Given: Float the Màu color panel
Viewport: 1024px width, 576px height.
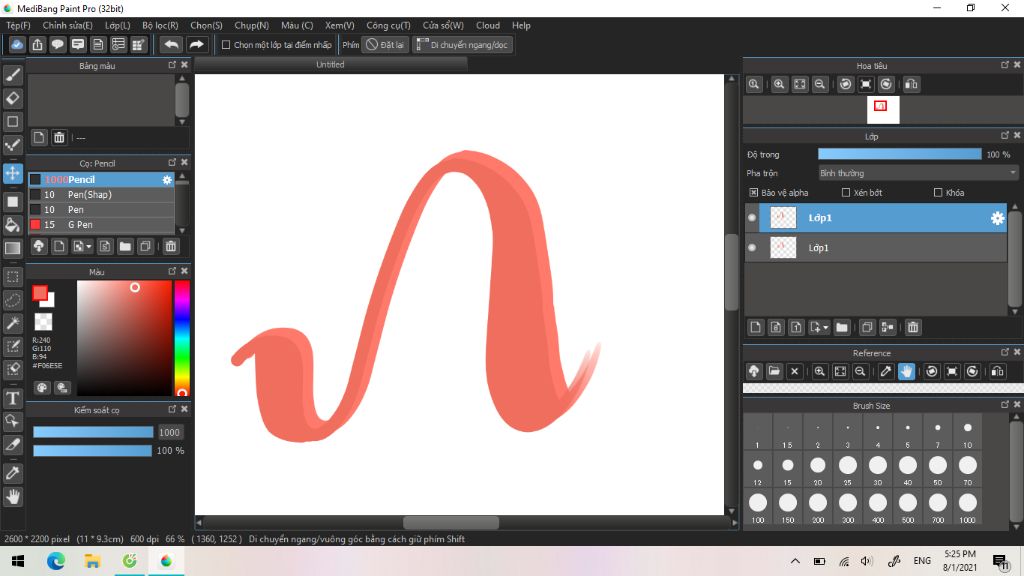Looking at the screenshot, I should click(172, 270).
